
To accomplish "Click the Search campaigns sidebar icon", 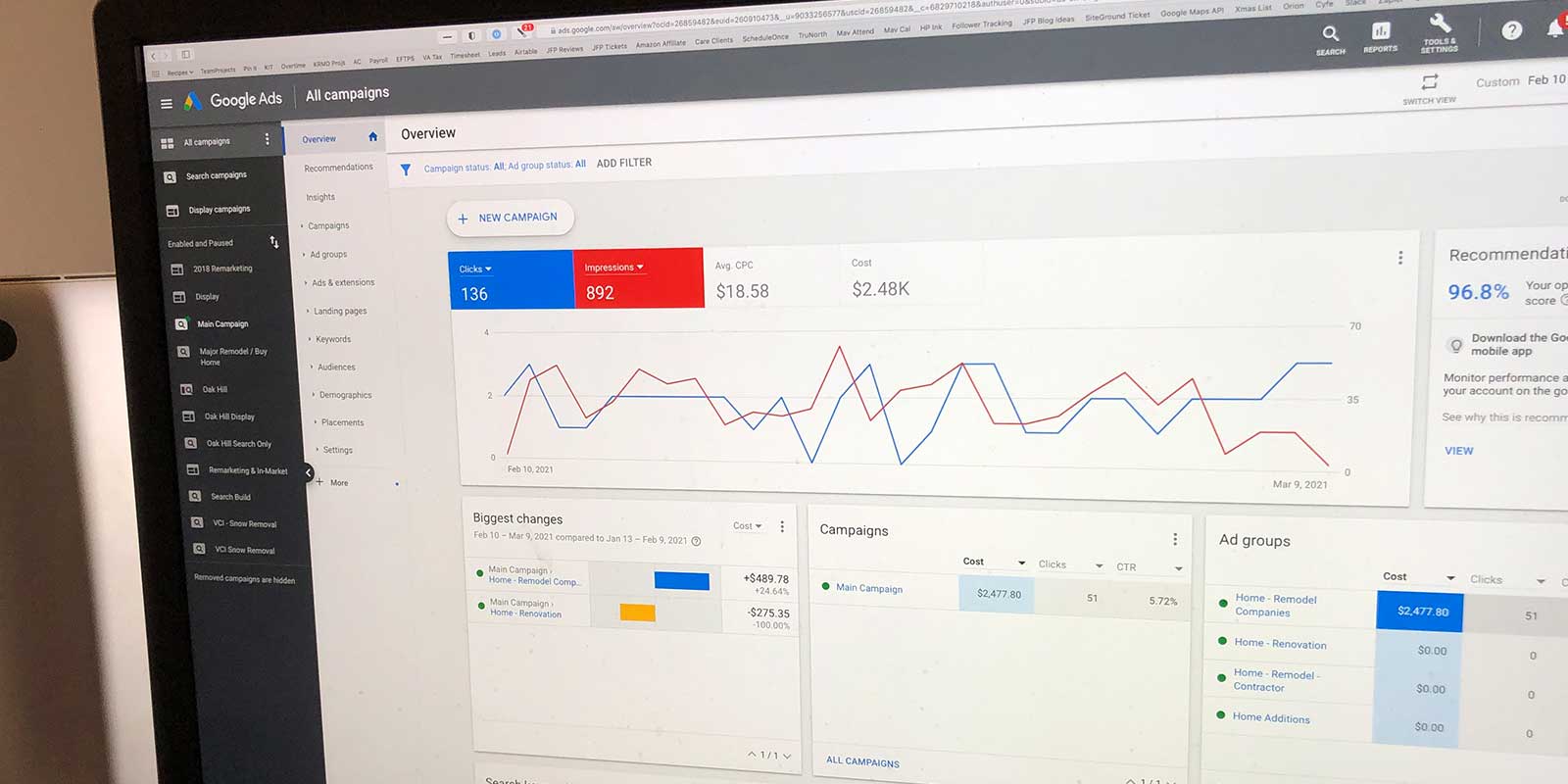I will (x=170, y=177).
